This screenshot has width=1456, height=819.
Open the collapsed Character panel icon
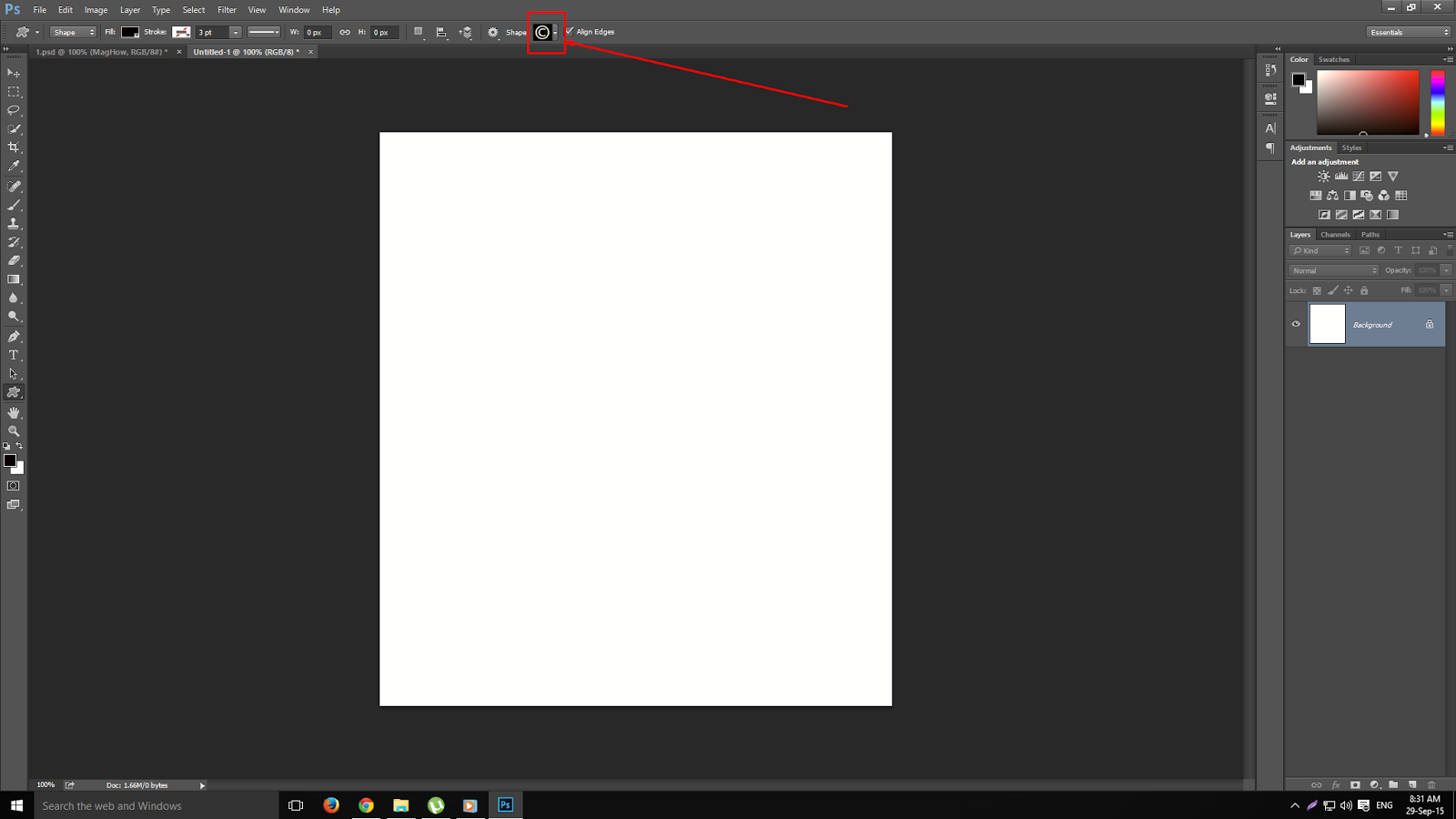point(1270,128)
